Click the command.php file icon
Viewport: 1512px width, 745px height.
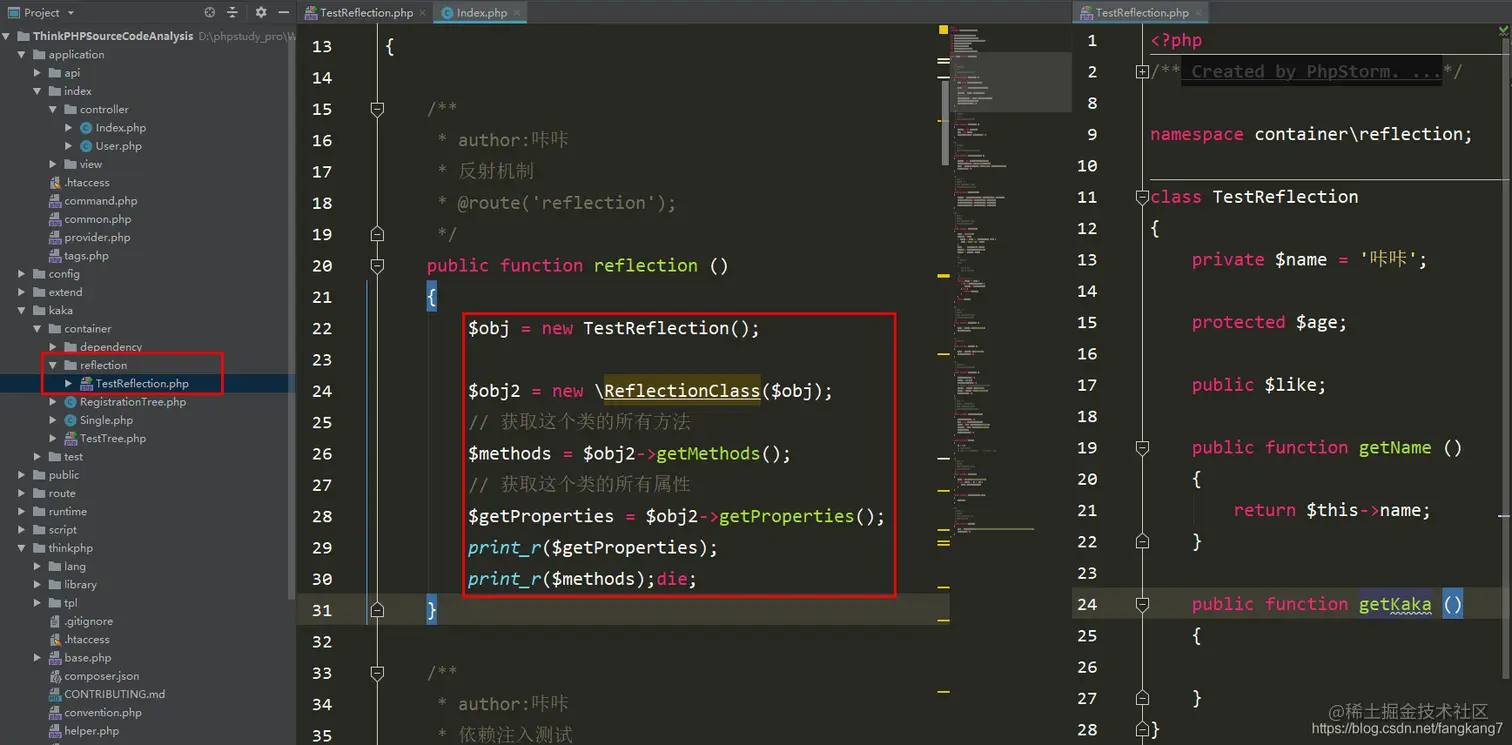click(x=55, y=201)
